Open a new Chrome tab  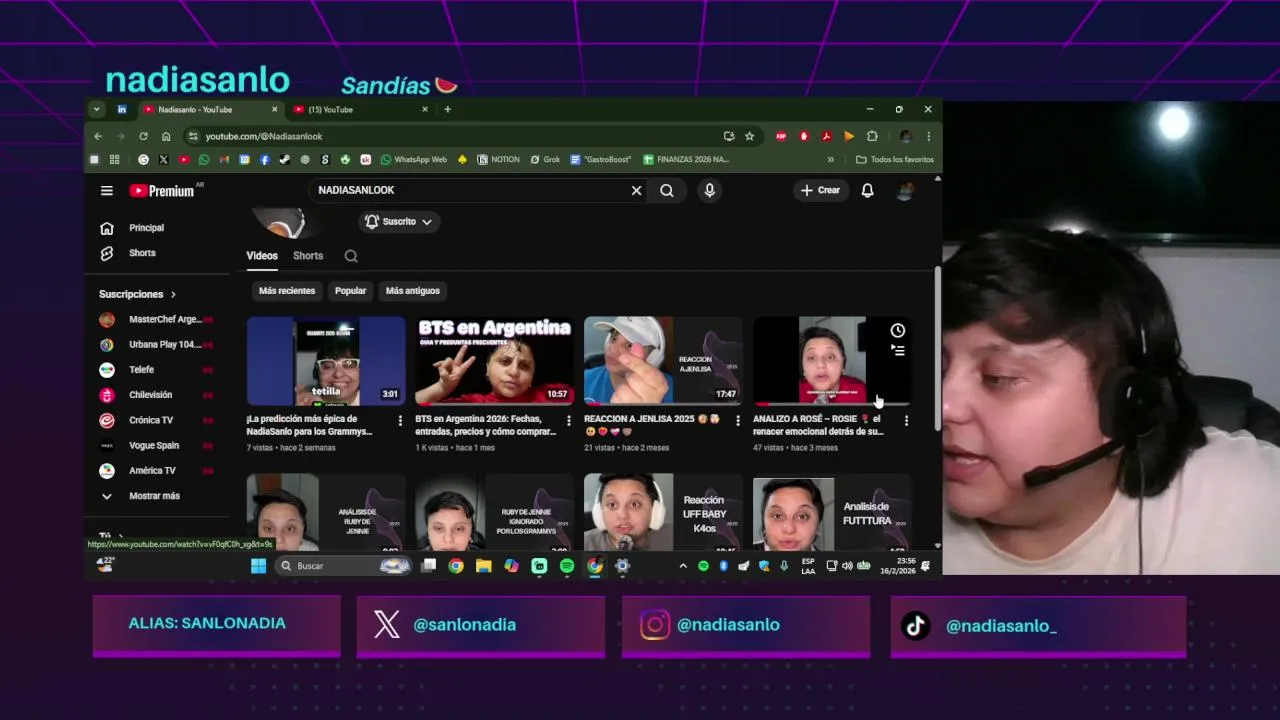pos(447,109)
